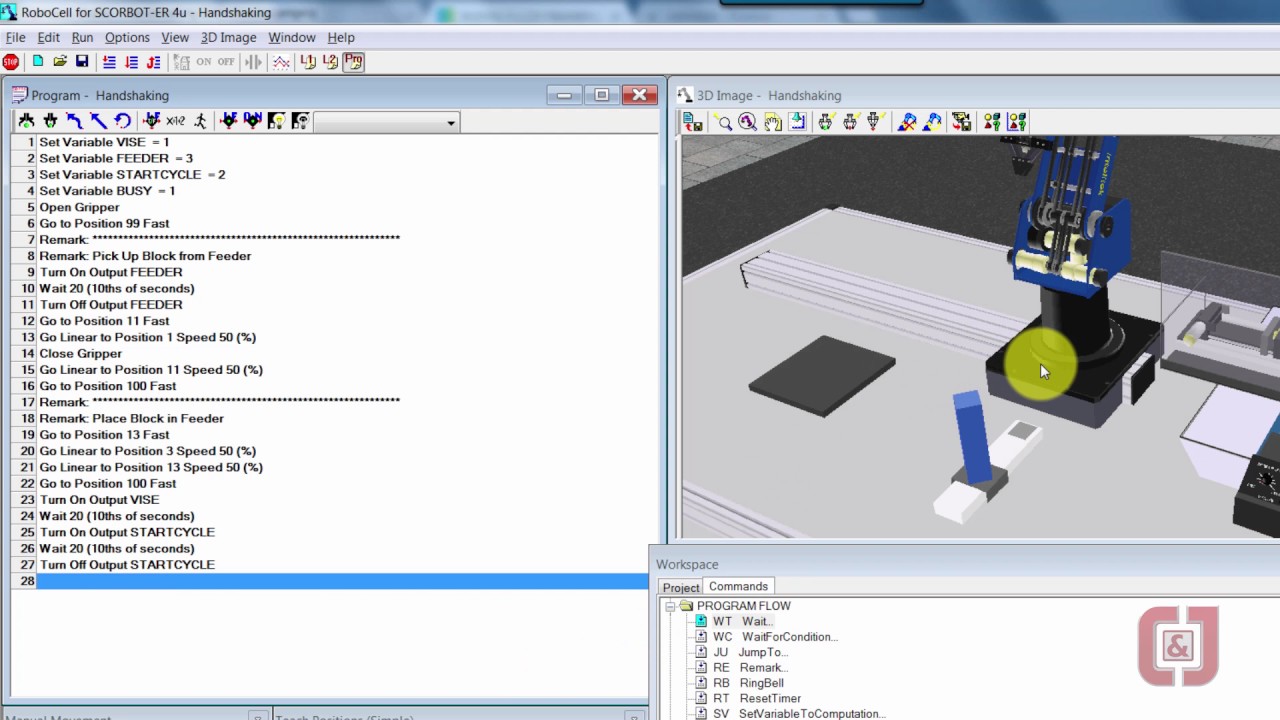Image resolution: width=1280 pixels, height=720 pixels.
Task: Click the Turn On Output light bulb icon
Action: point(276,121)
